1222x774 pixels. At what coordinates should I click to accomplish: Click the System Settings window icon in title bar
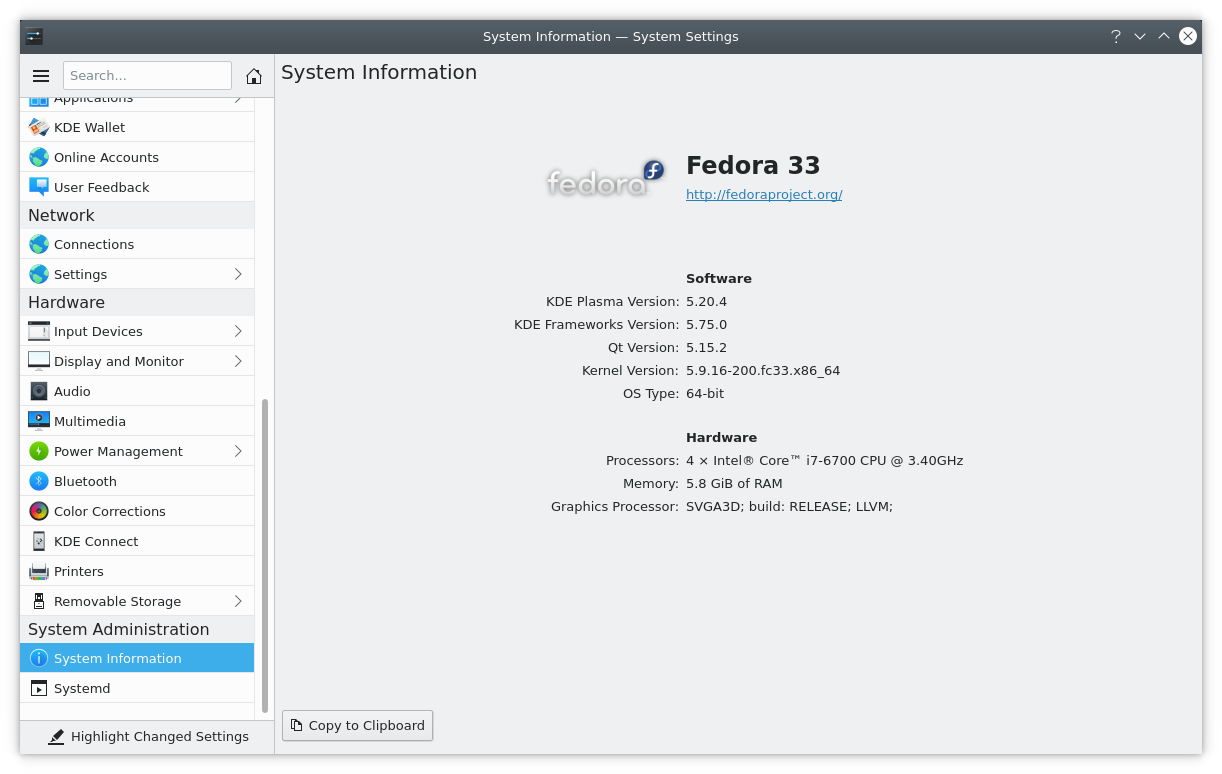coord(34,36)
